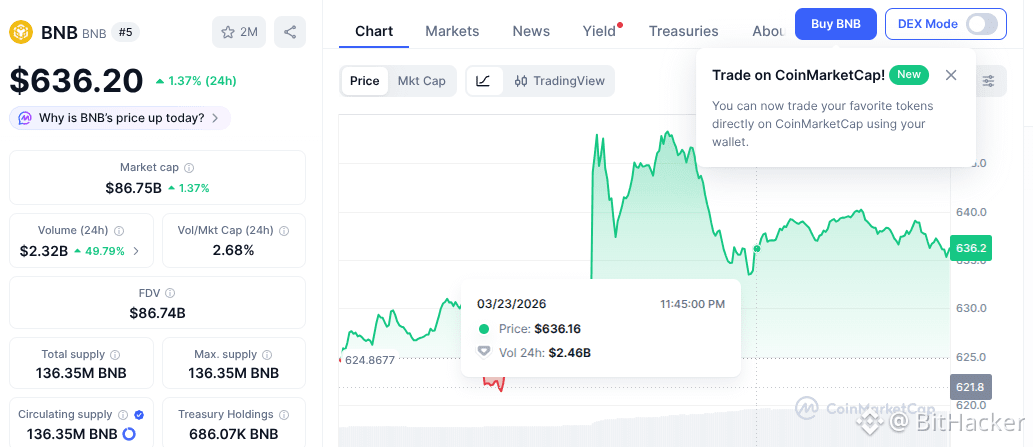The height and width of the screenshot is (447, 1033).
Task: Toggle the DEX Mode switch
Action: pos(982,24)
